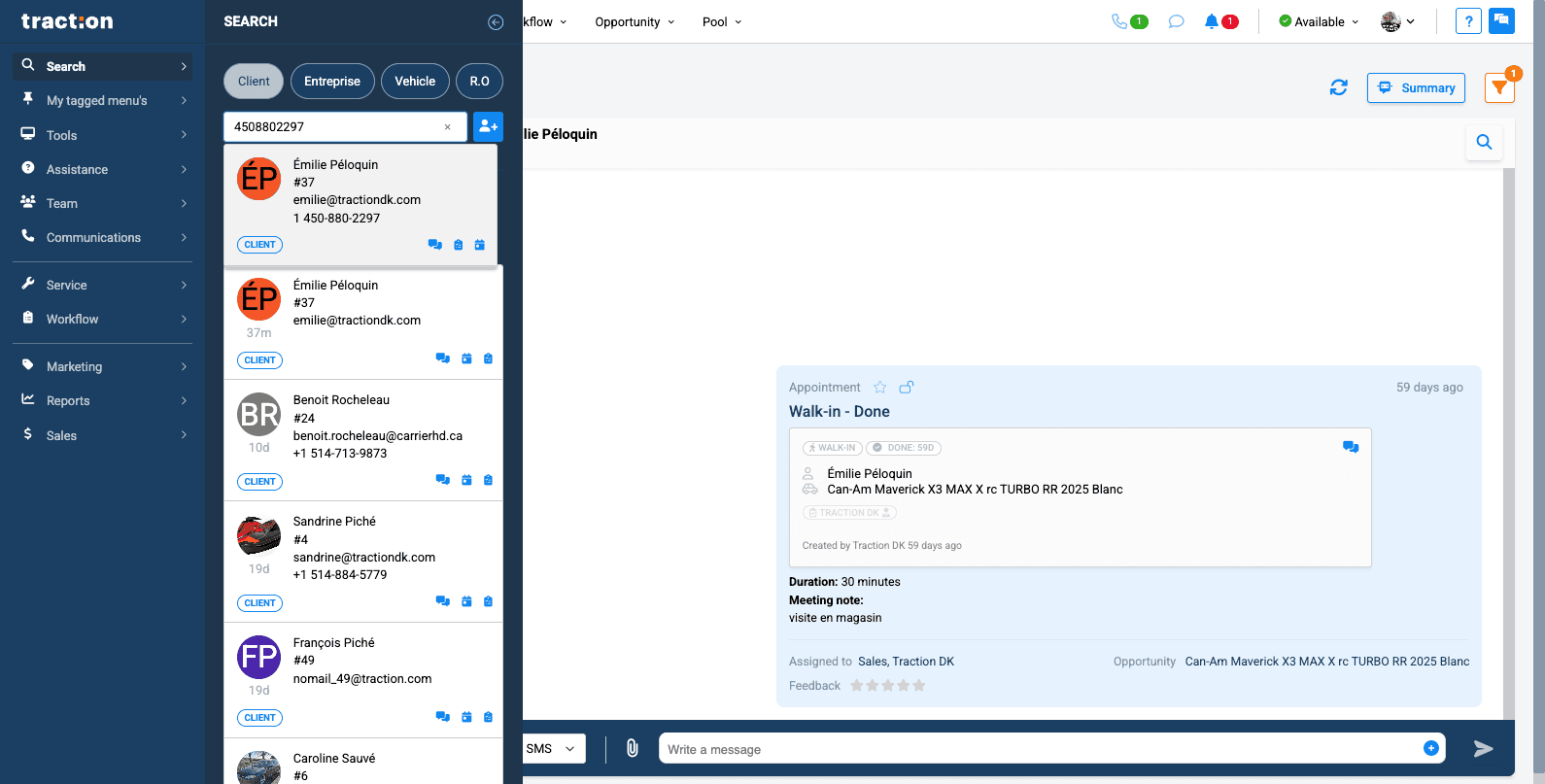This screenshot has width=1545, height=784.
Task: Open the conversations speech bubble icon in the top bar
Action: point(1176,21)
